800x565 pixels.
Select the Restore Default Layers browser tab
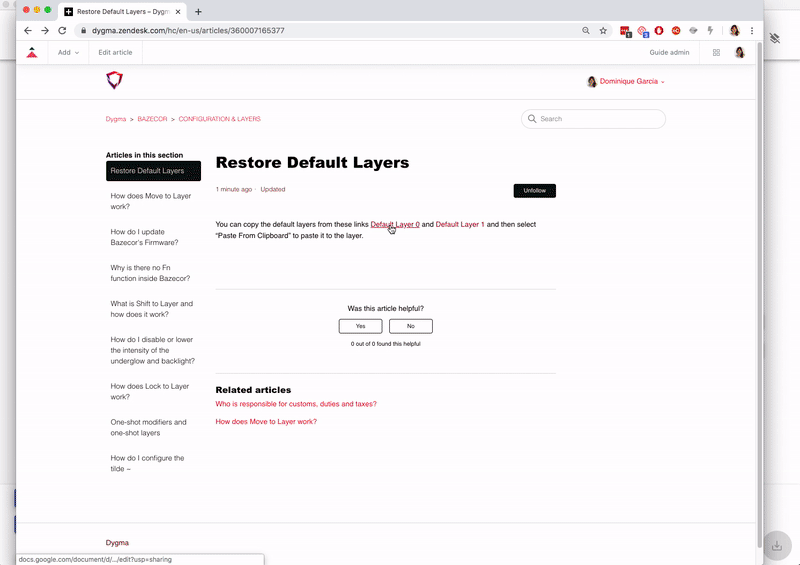(122, 11)
